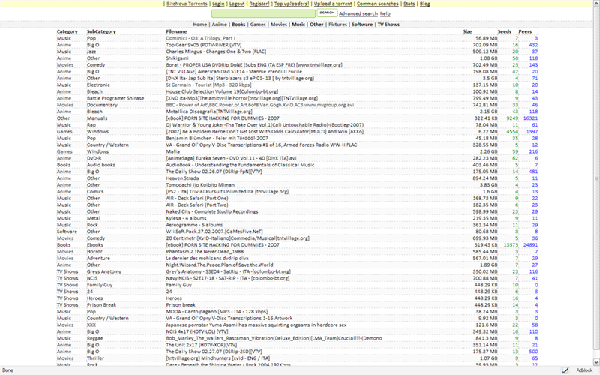This screenshot has height=375, width=600.
Task: Select the 'Adventure' subcategory cell
Action: point(98,258)
